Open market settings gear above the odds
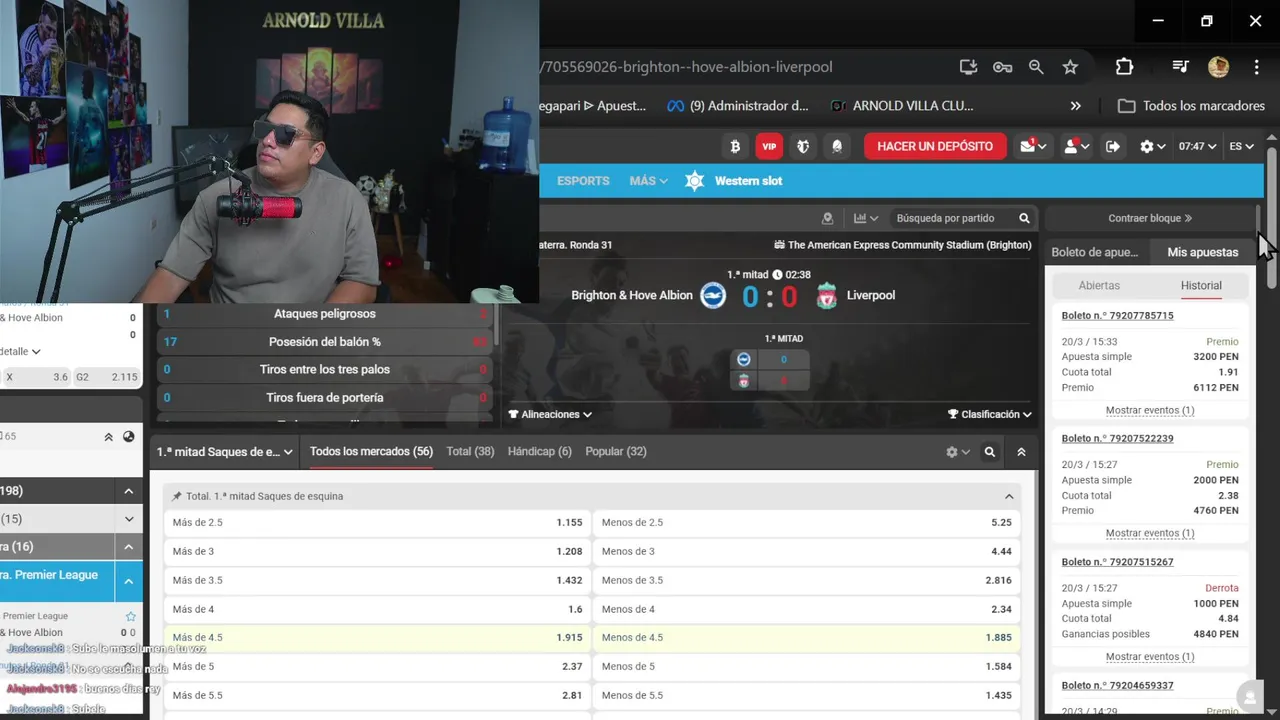 coord(958,452)
